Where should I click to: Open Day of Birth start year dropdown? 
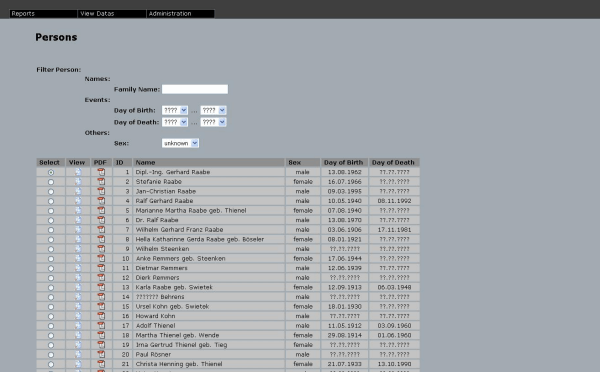[x=175, y=110]
